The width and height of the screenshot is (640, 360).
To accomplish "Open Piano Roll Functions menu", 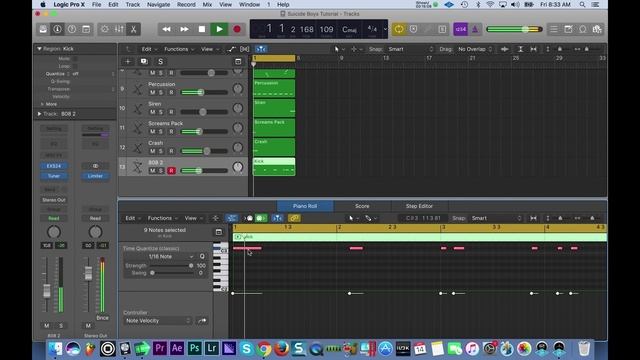I will [162, 218].
